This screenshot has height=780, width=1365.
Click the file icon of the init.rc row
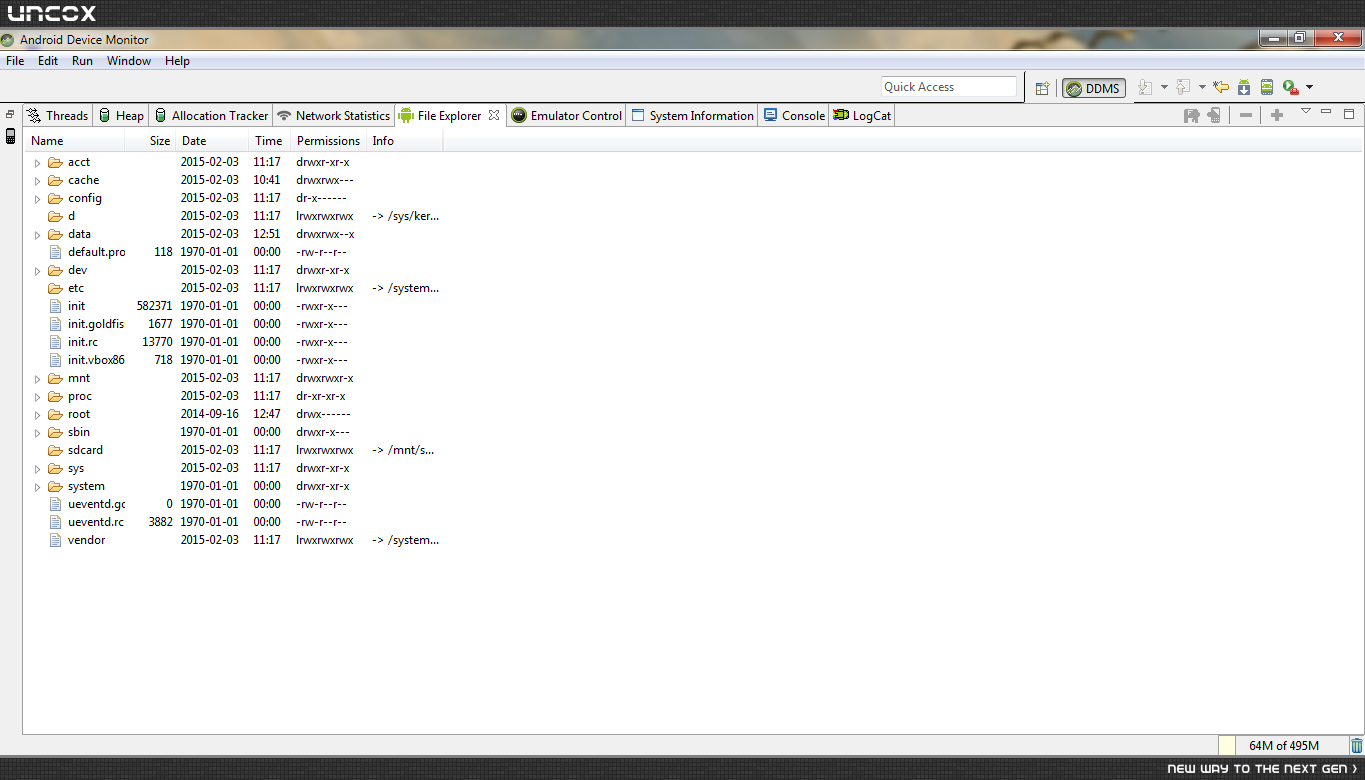coord(56,342)
